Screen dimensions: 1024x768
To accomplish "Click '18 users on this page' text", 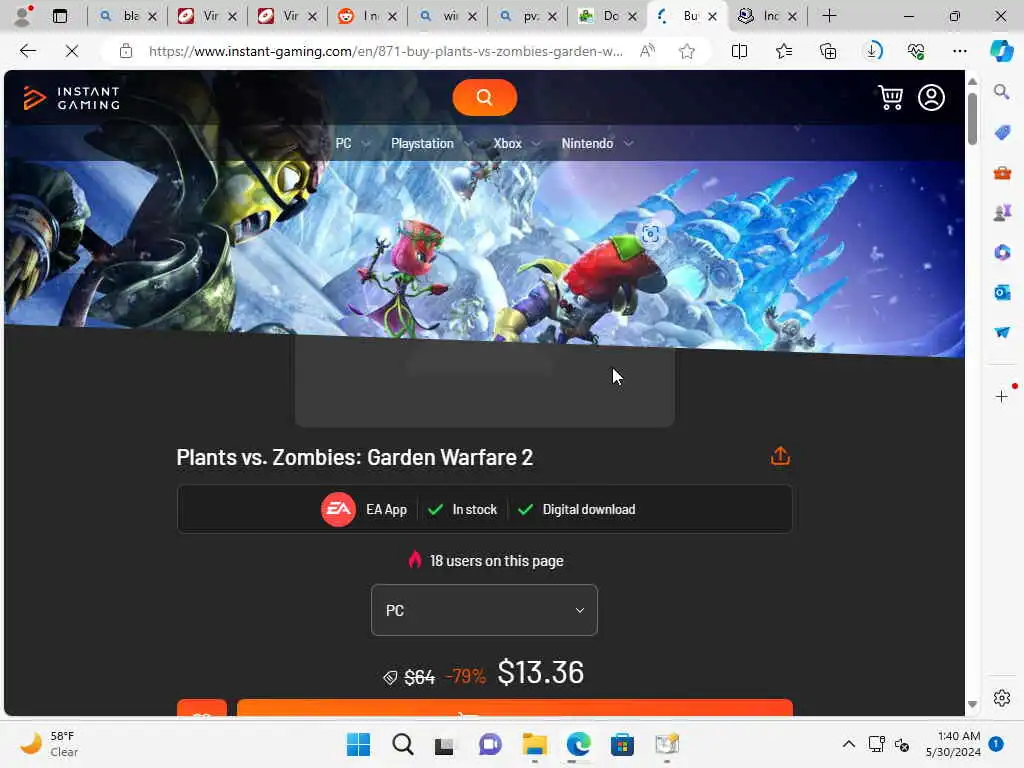I will point(496,561).
